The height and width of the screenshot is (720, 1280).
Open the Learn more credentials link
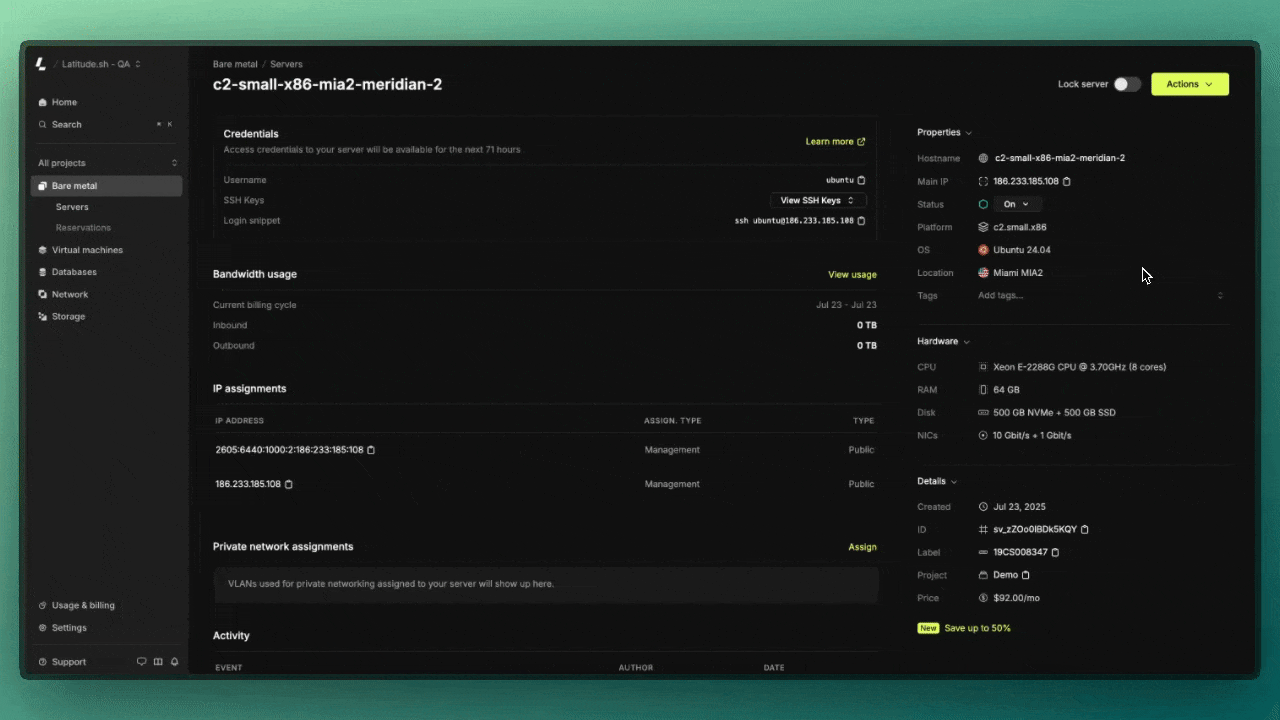835,142
